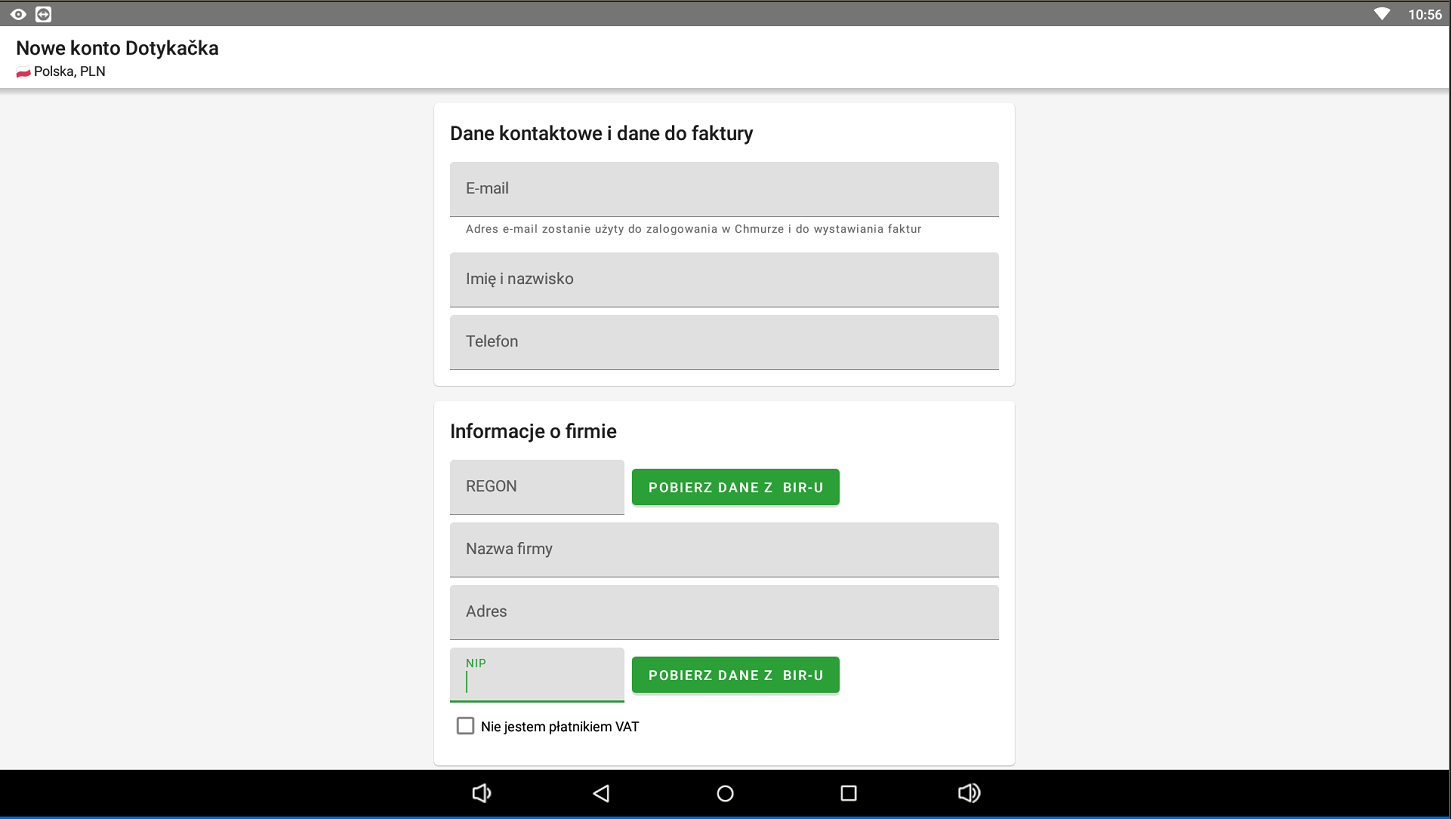Screen dimensions: 1451x819
Task: Raise volume using right speaker icon
Action: click(968, 793)
